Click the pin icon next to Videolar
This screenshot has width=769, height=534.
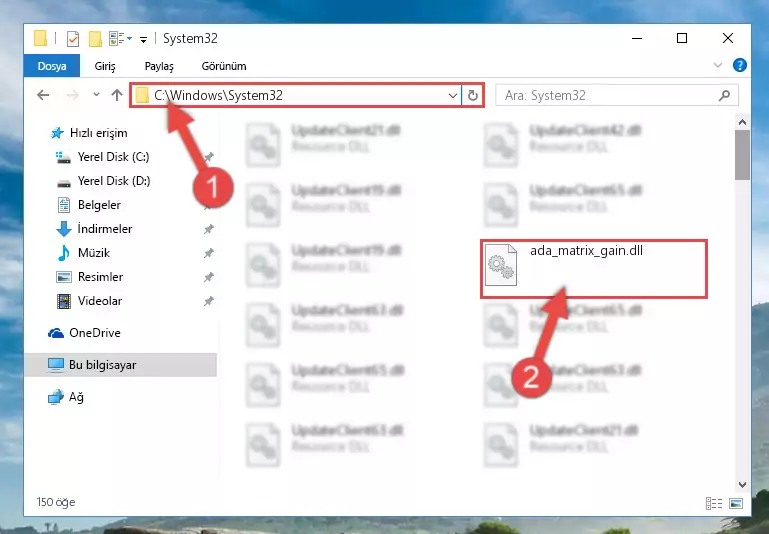(209, 301)
